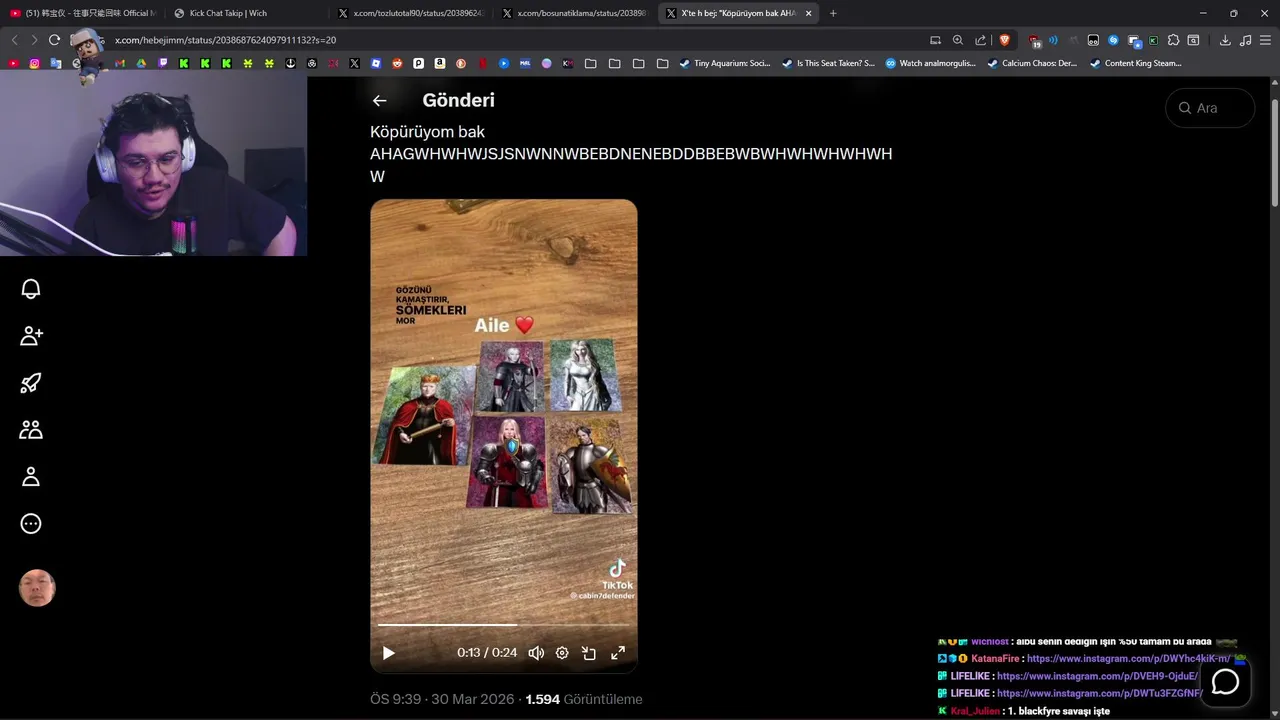The width and height of the screenshot is (1280, 720).
Task: Open the profile person icon in sidebar
Action: click(x=31, y=477)
